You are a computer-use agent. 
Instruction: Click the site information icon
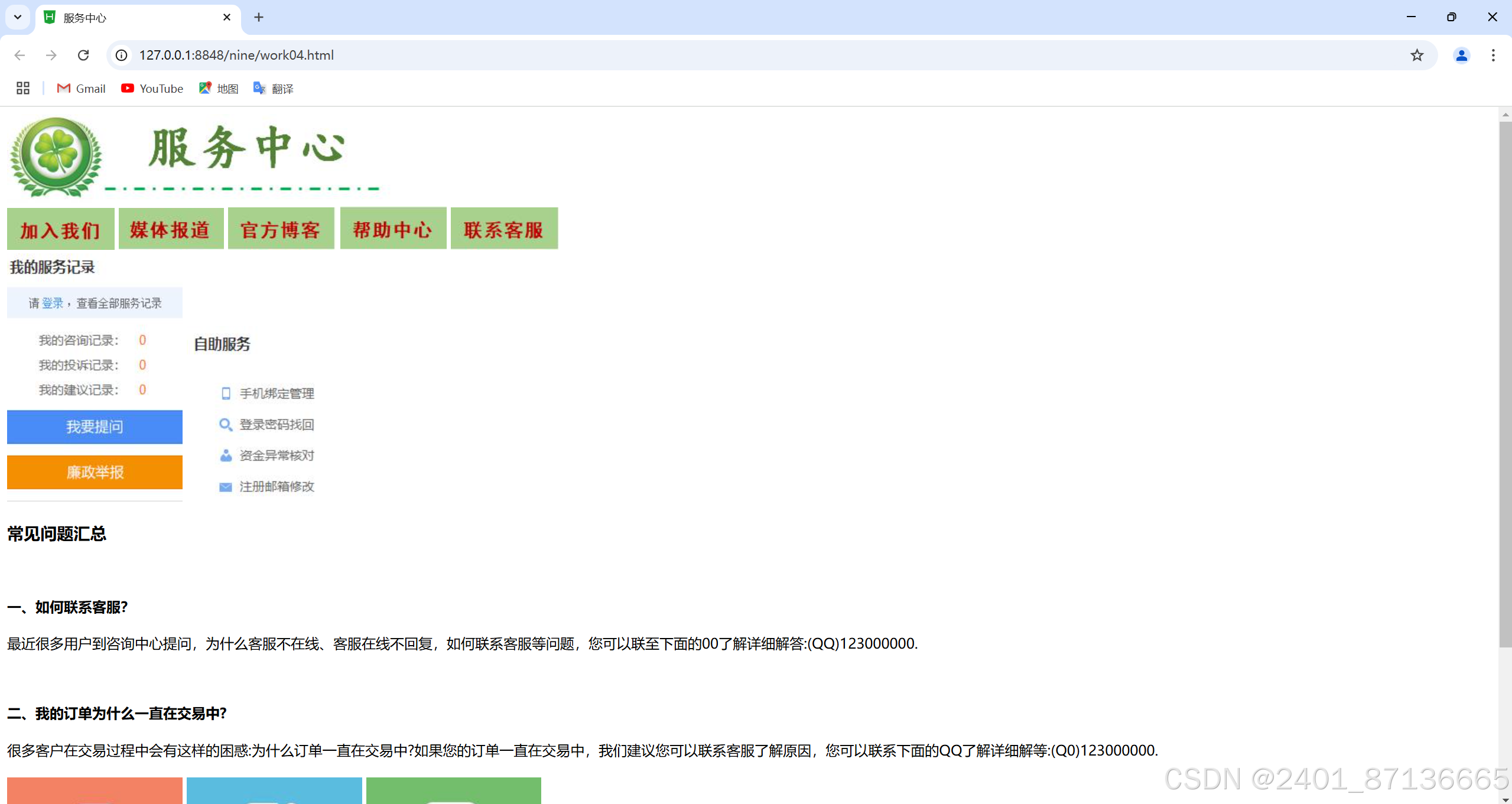click(x=122, y=55)
